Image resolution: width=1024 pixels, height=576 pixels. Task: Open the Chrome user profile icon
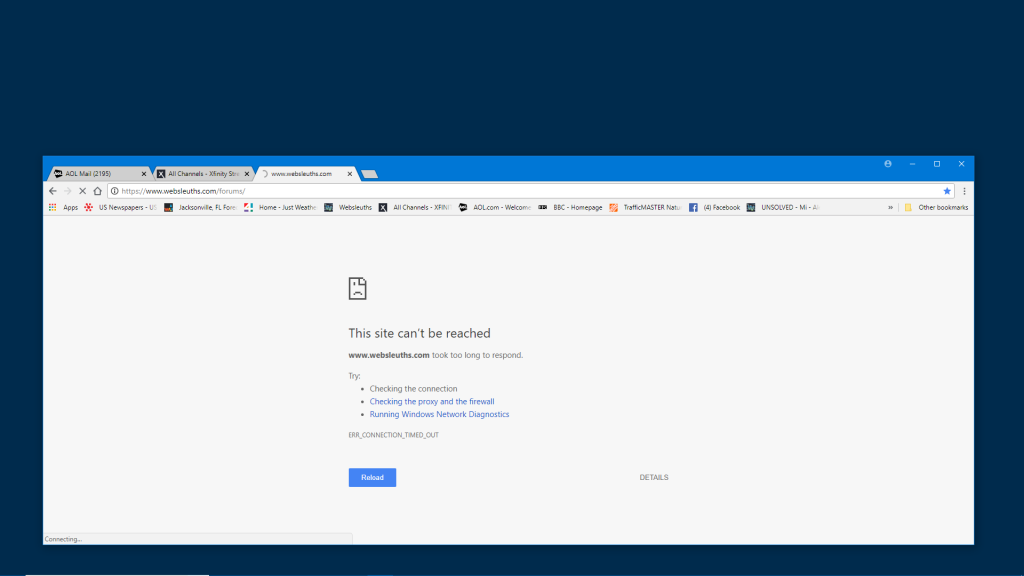(888, 164)
